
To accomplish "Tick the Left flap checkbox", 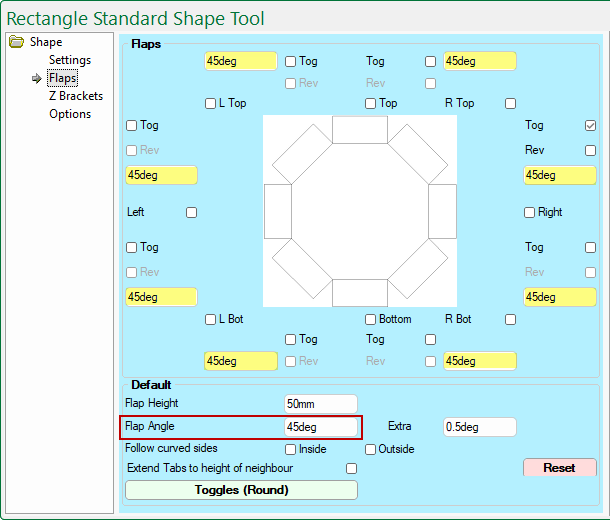I will point(191,212).
